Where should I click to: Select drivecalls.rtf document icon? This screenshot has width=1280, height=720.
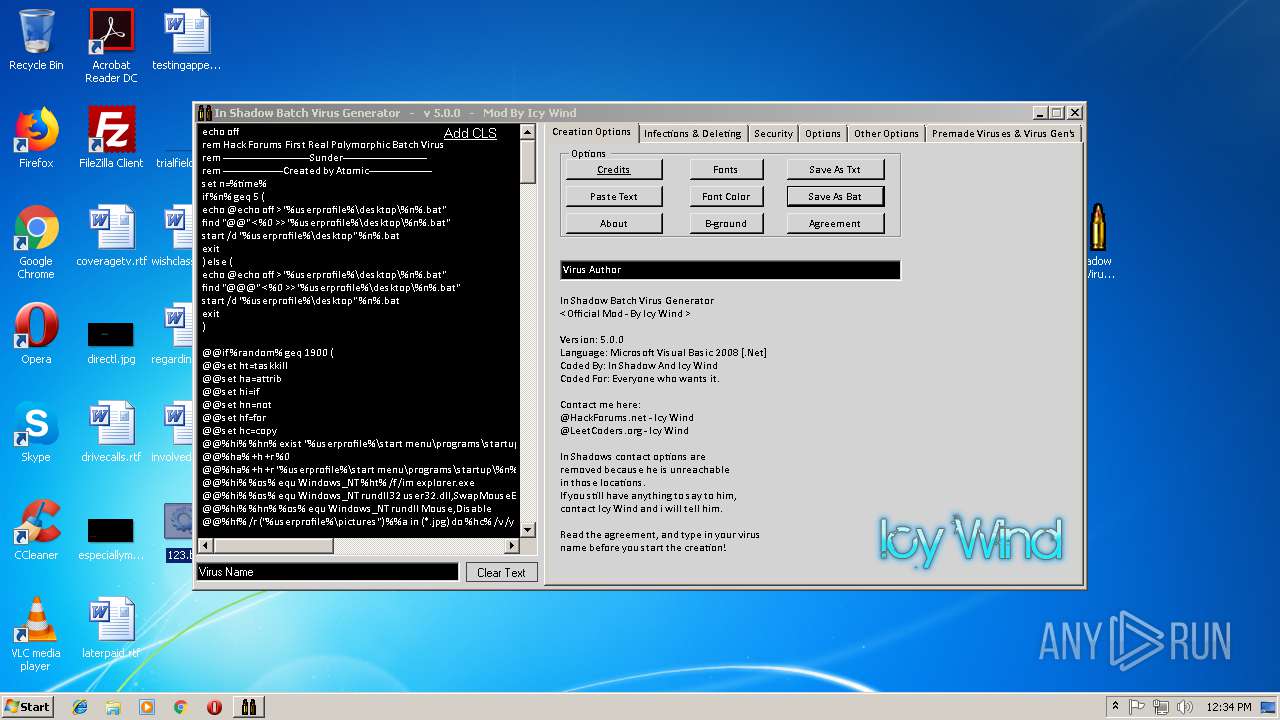coord(111,432)
